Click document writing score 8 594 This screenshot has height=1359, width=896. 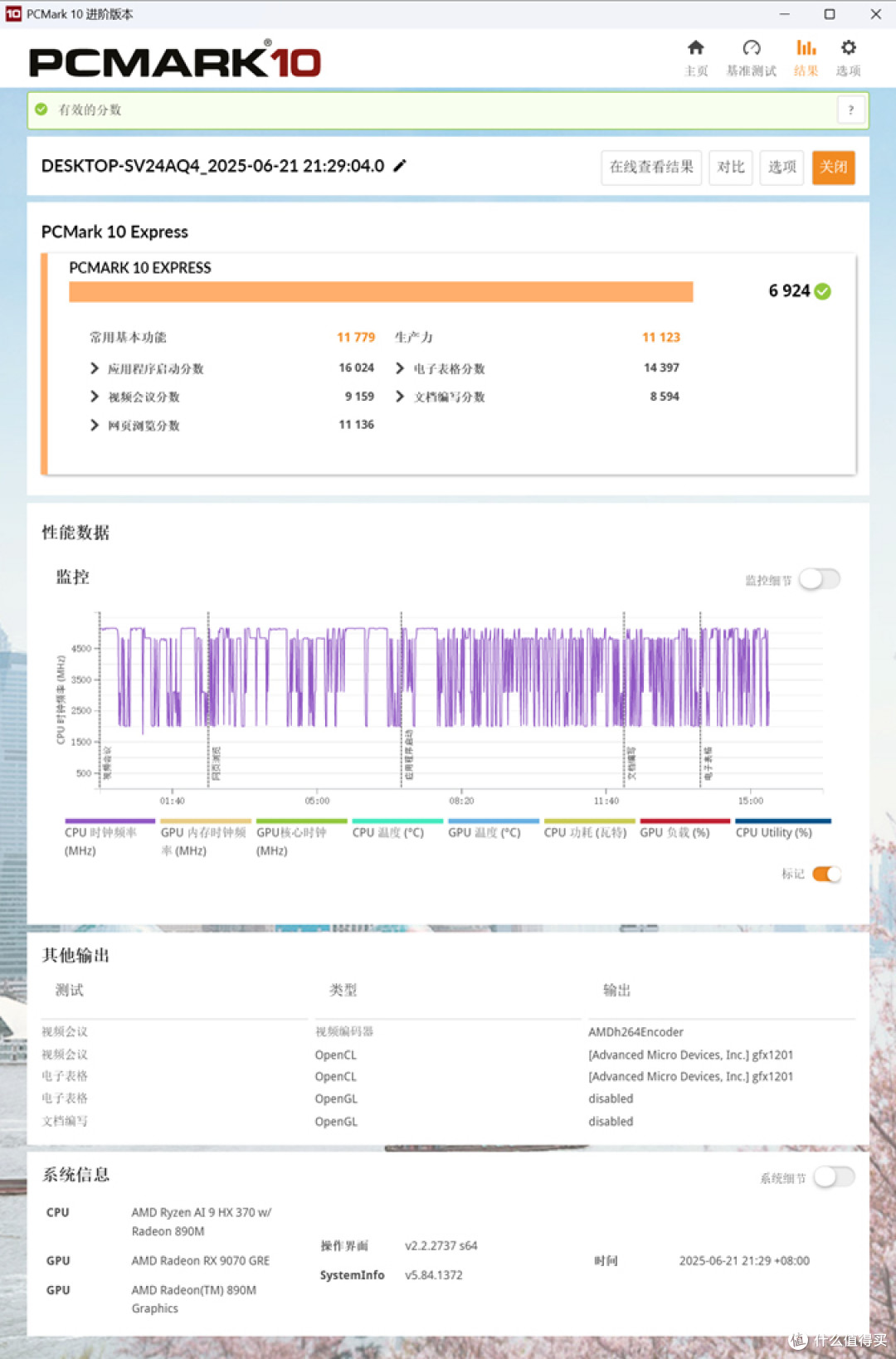[x=665, y=397]
